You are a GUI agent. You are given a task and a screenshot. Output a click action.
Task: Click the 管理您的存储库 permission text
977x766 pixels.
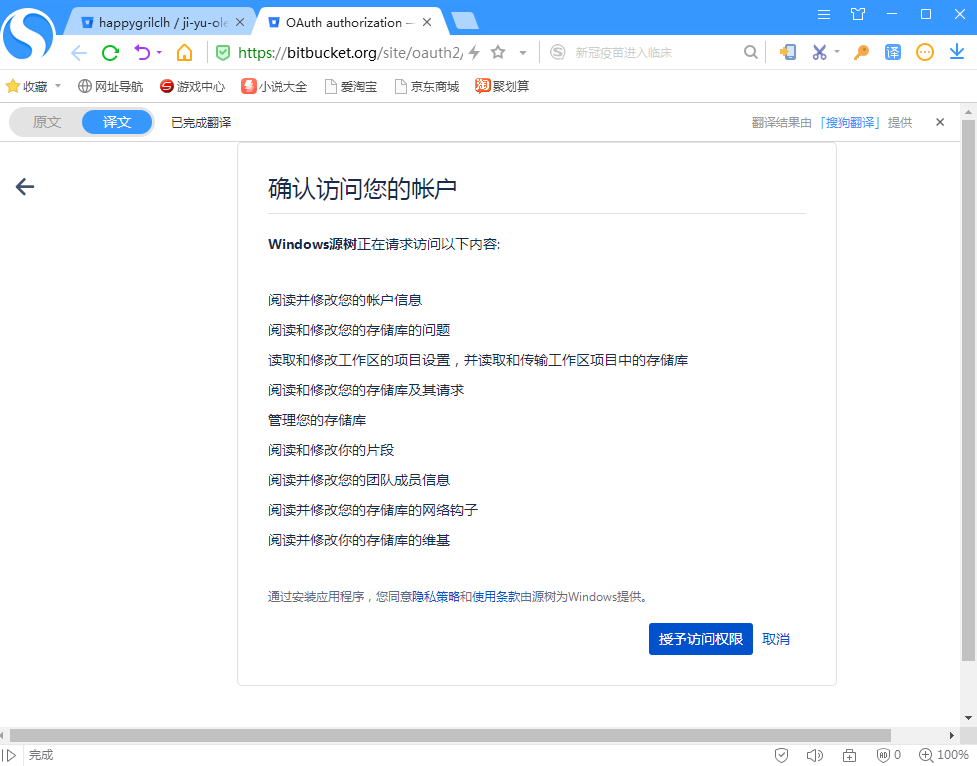pos(317,420)
